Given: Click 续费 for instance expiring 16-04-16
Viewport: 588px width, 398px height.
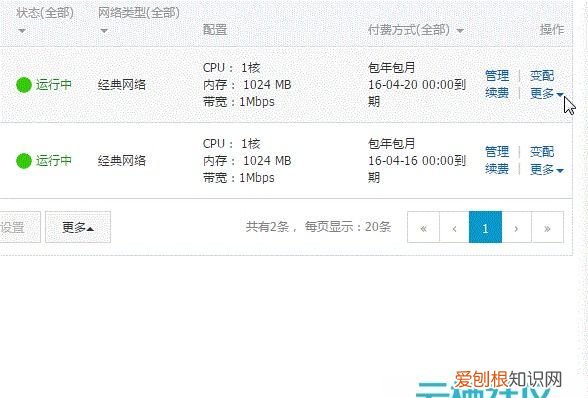Looking at the screenshot, I should point(497,169).
